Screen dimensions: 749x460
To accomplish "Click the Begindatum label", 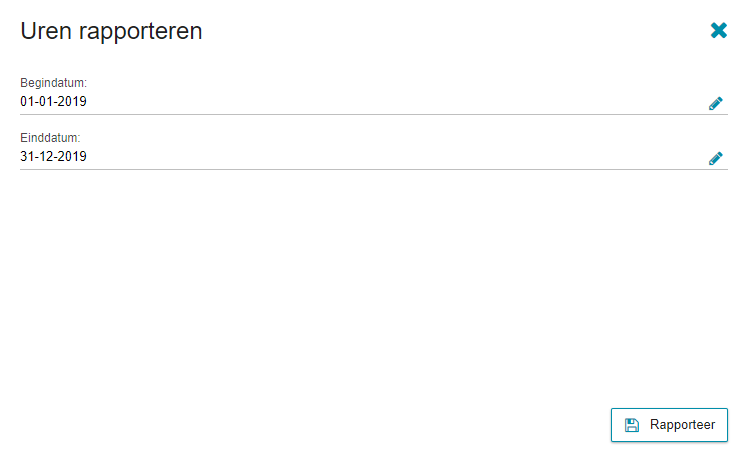I will pyautogui.click(x=54, y=83).
